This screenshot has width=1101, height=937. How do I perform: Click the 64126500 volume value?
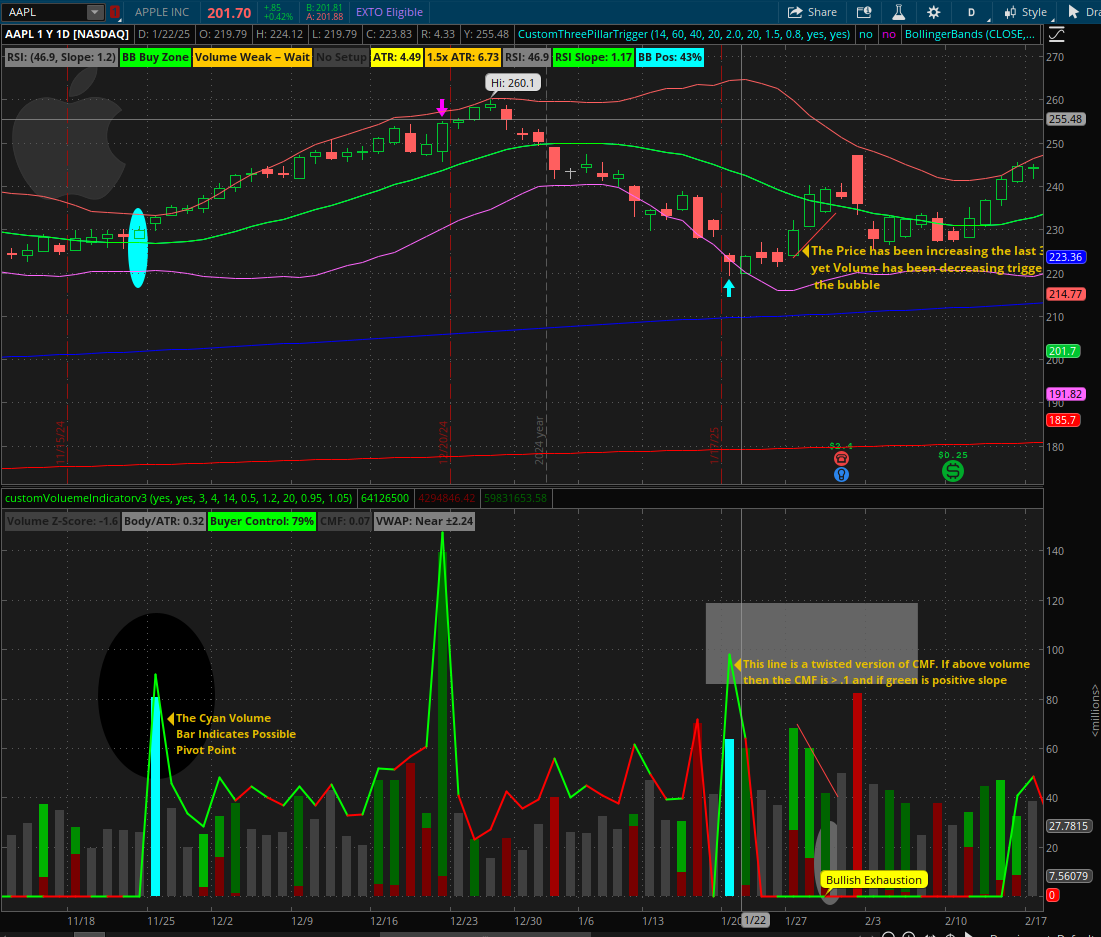coord(384,498)
